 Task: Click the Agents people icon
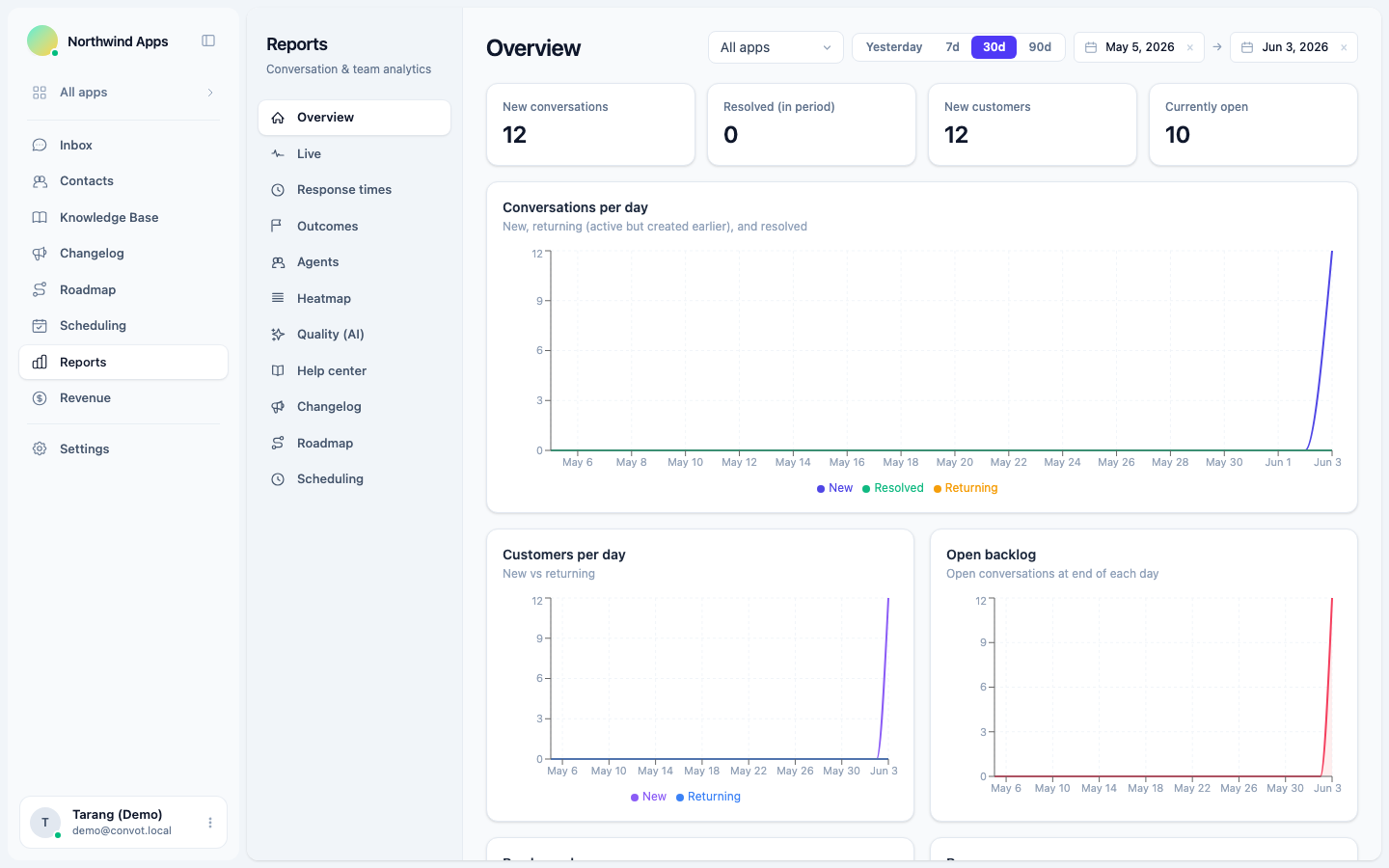point(278,262)
